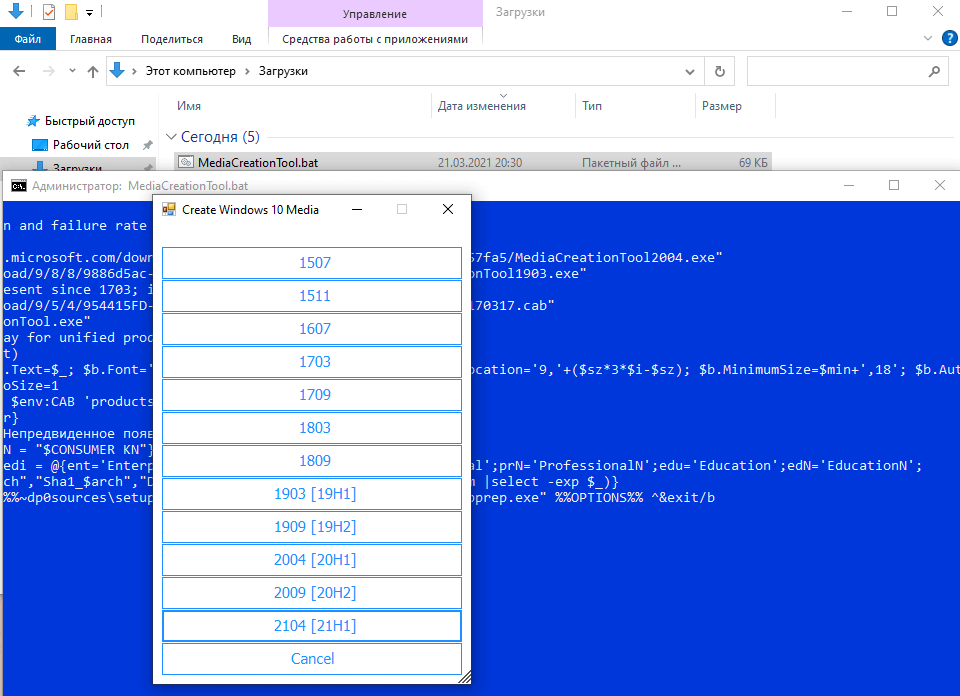Pick the 2009 [20H2] release

[x=312, y=593]
